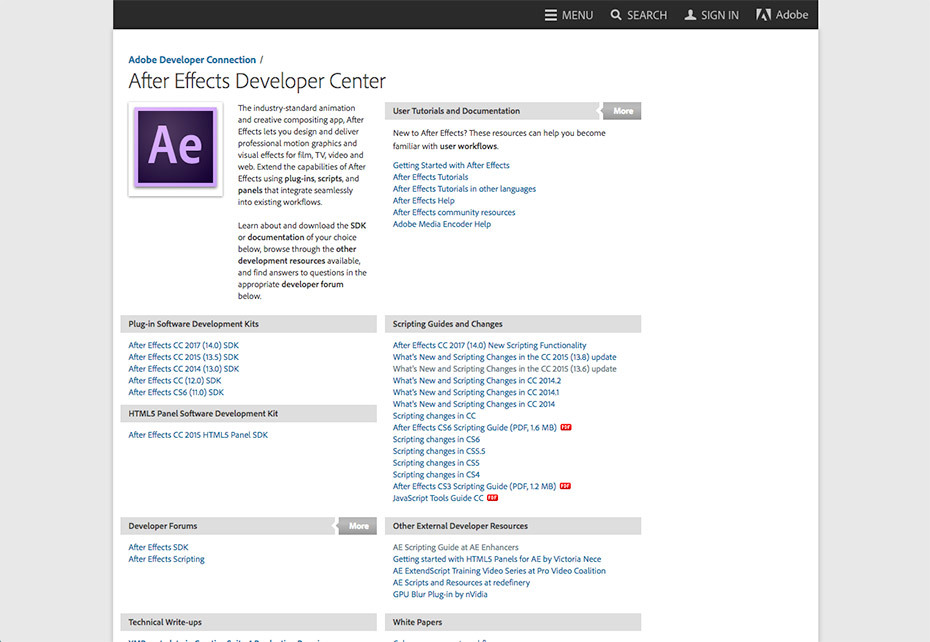Open AE Scripting Guide at AE Enhancers
This screenshot has height=642, width=930.
(x=455, y=547)
